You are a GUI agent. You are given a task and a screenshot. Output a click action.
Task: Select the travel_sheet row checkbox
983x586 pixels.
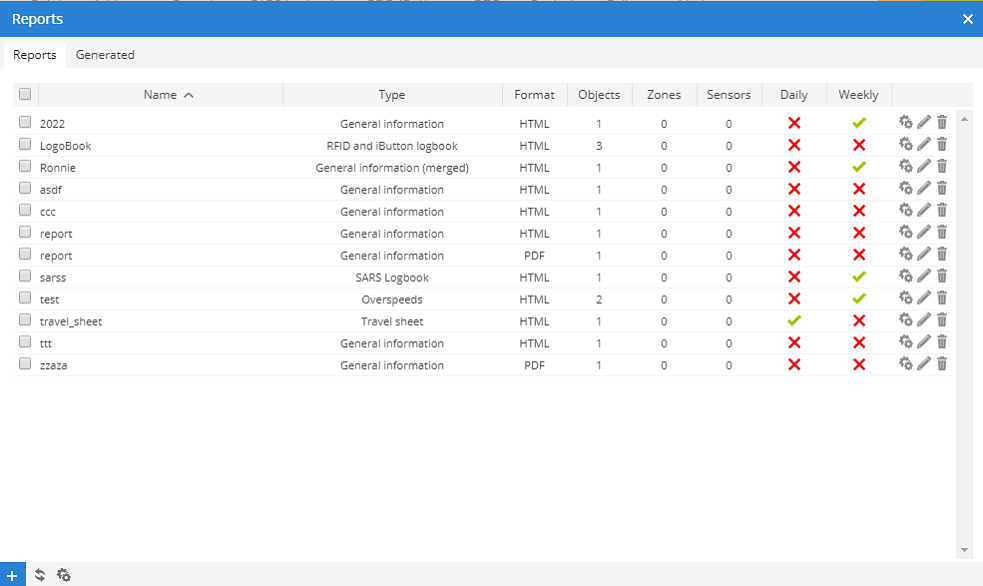(25, 321)
